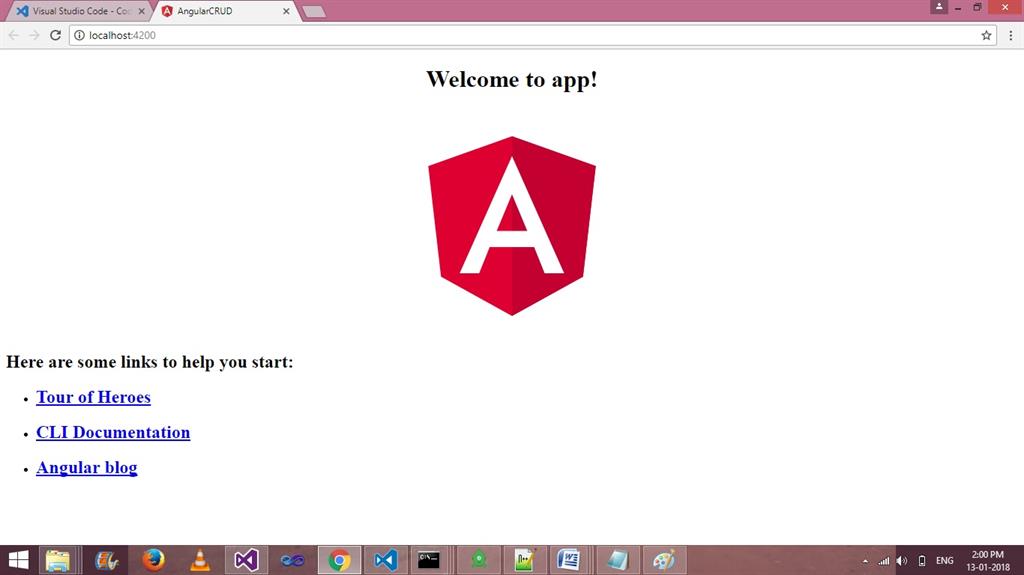Click the Angular shield logo image
Viewport: 1024px width, 575px height.
(512, 226)
